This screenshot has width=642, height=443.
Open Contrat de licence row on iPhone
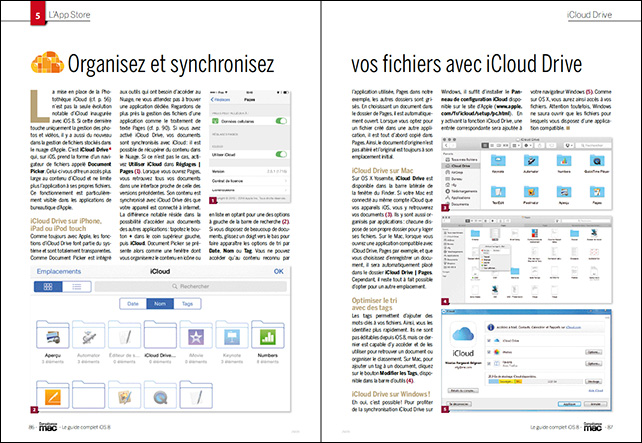[x=249, y=181]
